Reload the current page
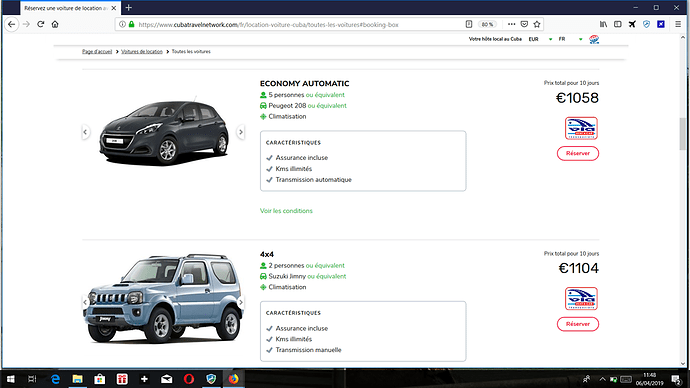This screenshot has height=388, width=690. (x=40, y=24)
